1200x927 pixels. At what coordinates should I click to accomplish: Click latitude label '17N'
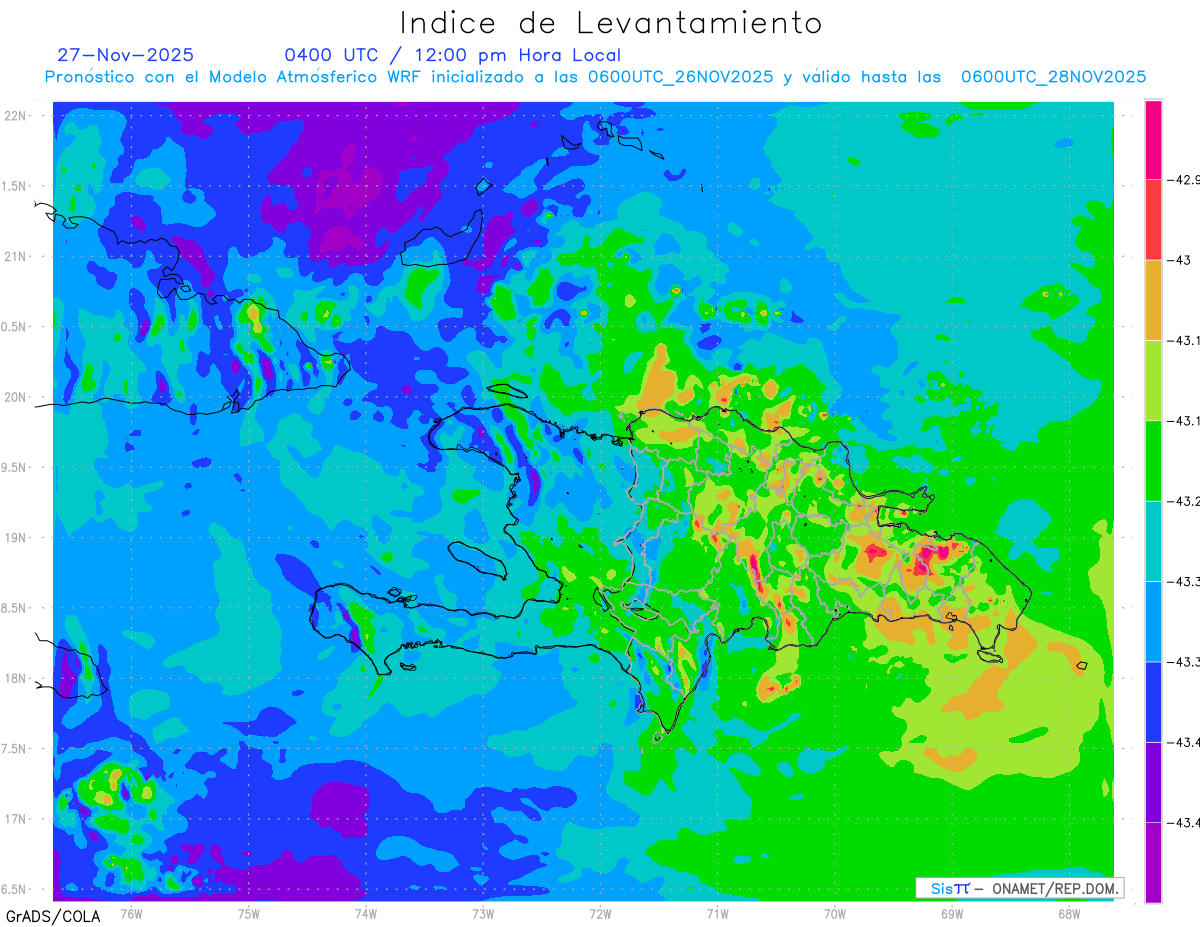pos(16,819)
